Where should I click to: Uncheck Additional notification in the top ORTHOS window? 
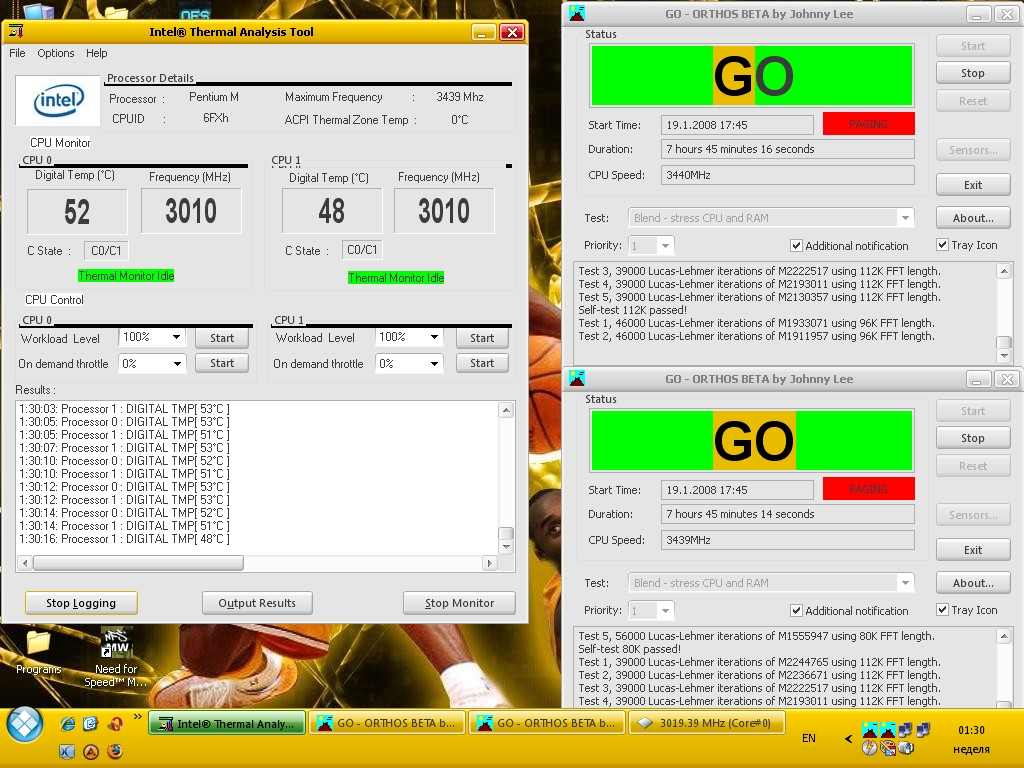coord(796,246)
